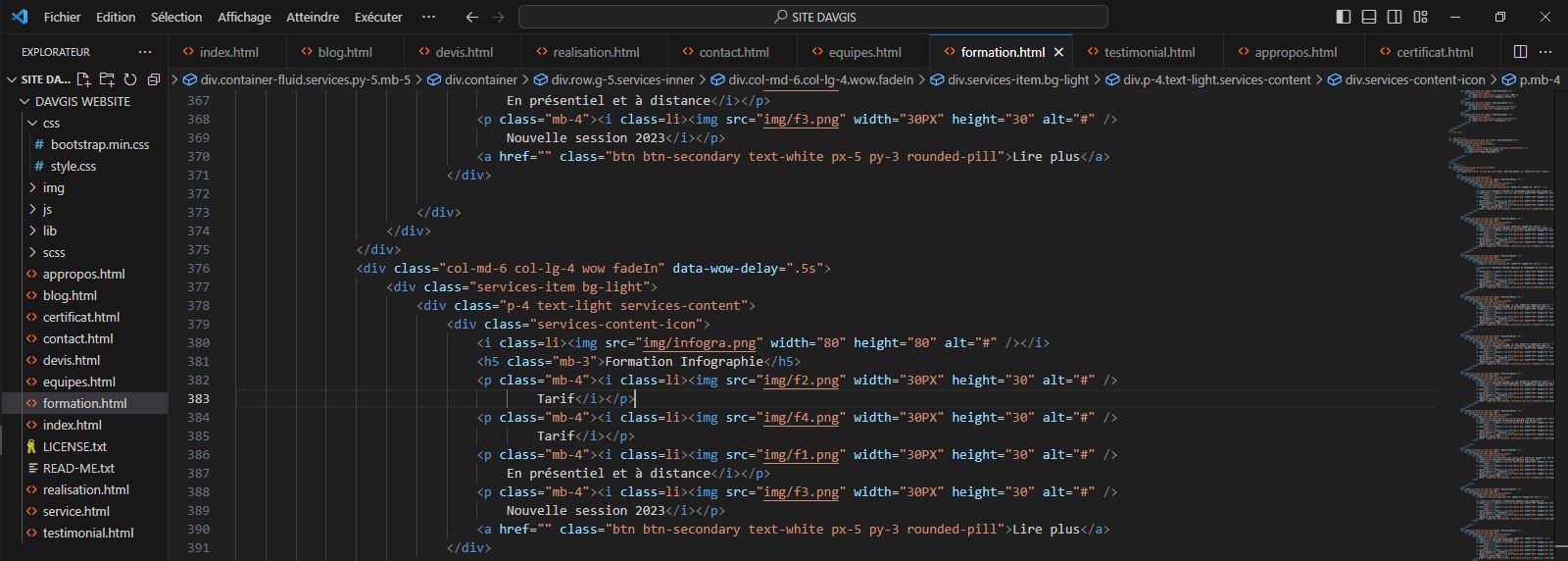Viewport: 1568px width, 561px height.
Task: Follow img/f2.png link on line 382
Action: point(802,381)
